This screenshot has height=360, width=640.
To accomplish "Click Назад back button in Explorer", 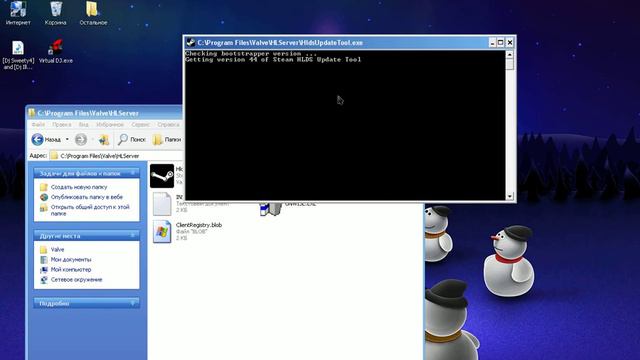I will pos(46,140).
